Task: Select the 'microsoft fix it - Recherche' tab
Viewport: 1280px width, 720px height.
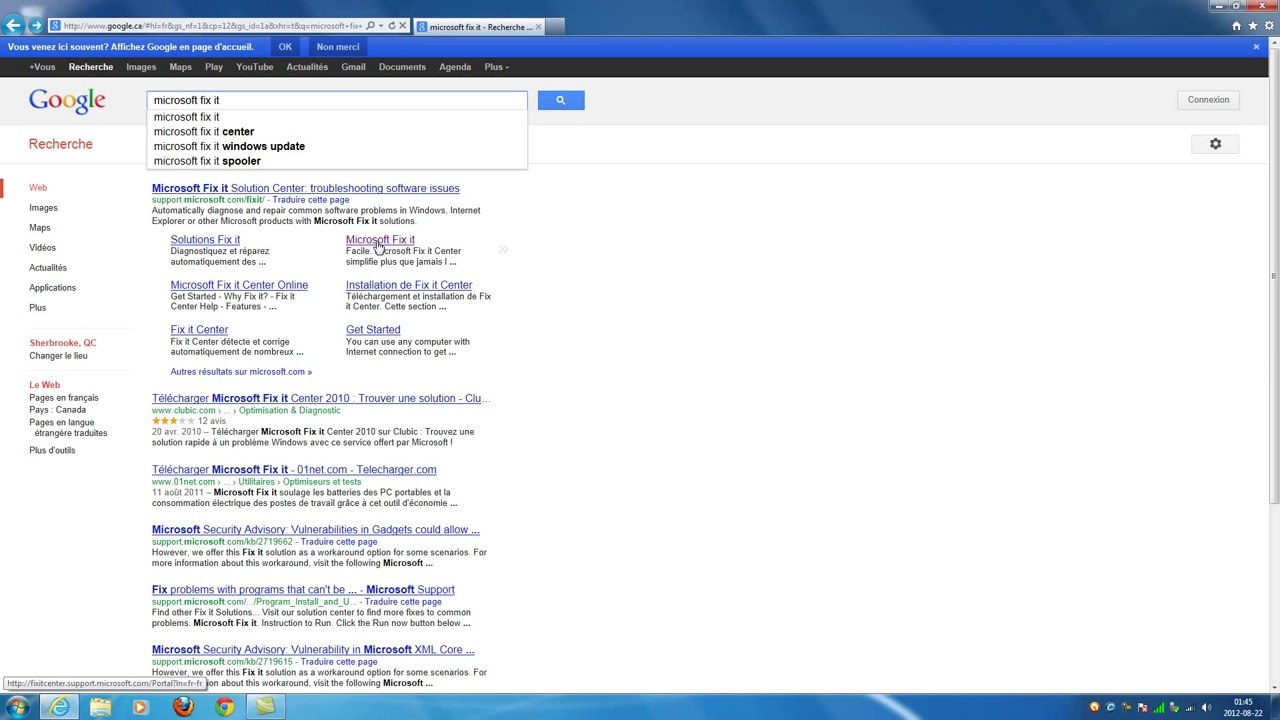Action: click(x=480, y=27)
